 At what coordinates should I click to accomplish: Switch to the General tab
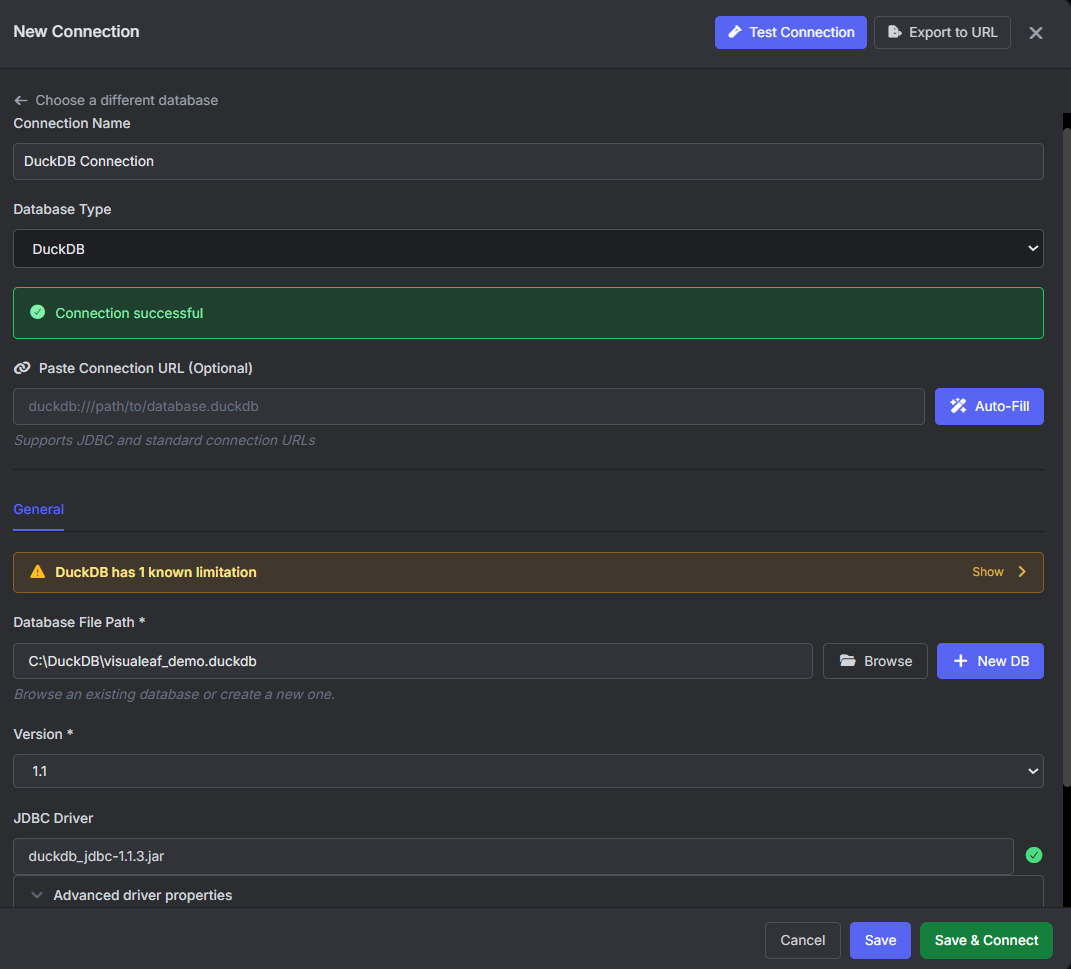(x=38, y=509)
